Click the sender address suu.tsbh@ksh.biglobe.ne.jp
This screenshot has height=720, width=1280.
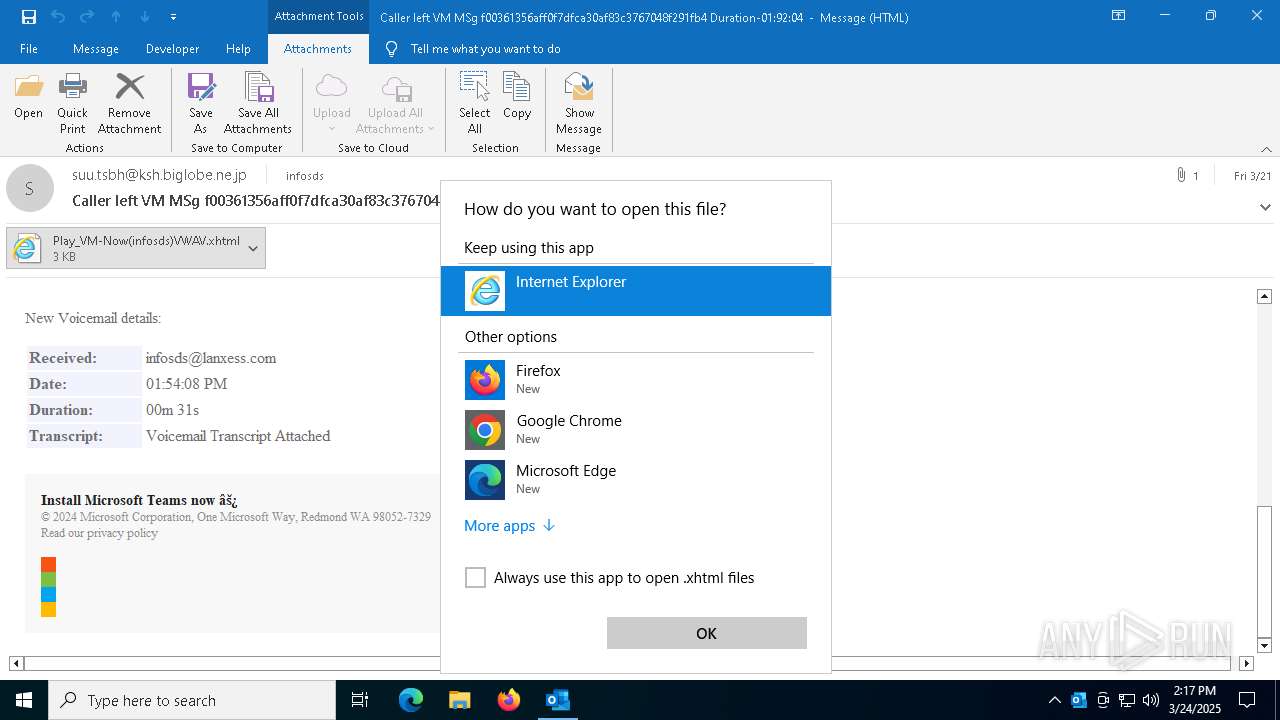click(x=159, y=175)
